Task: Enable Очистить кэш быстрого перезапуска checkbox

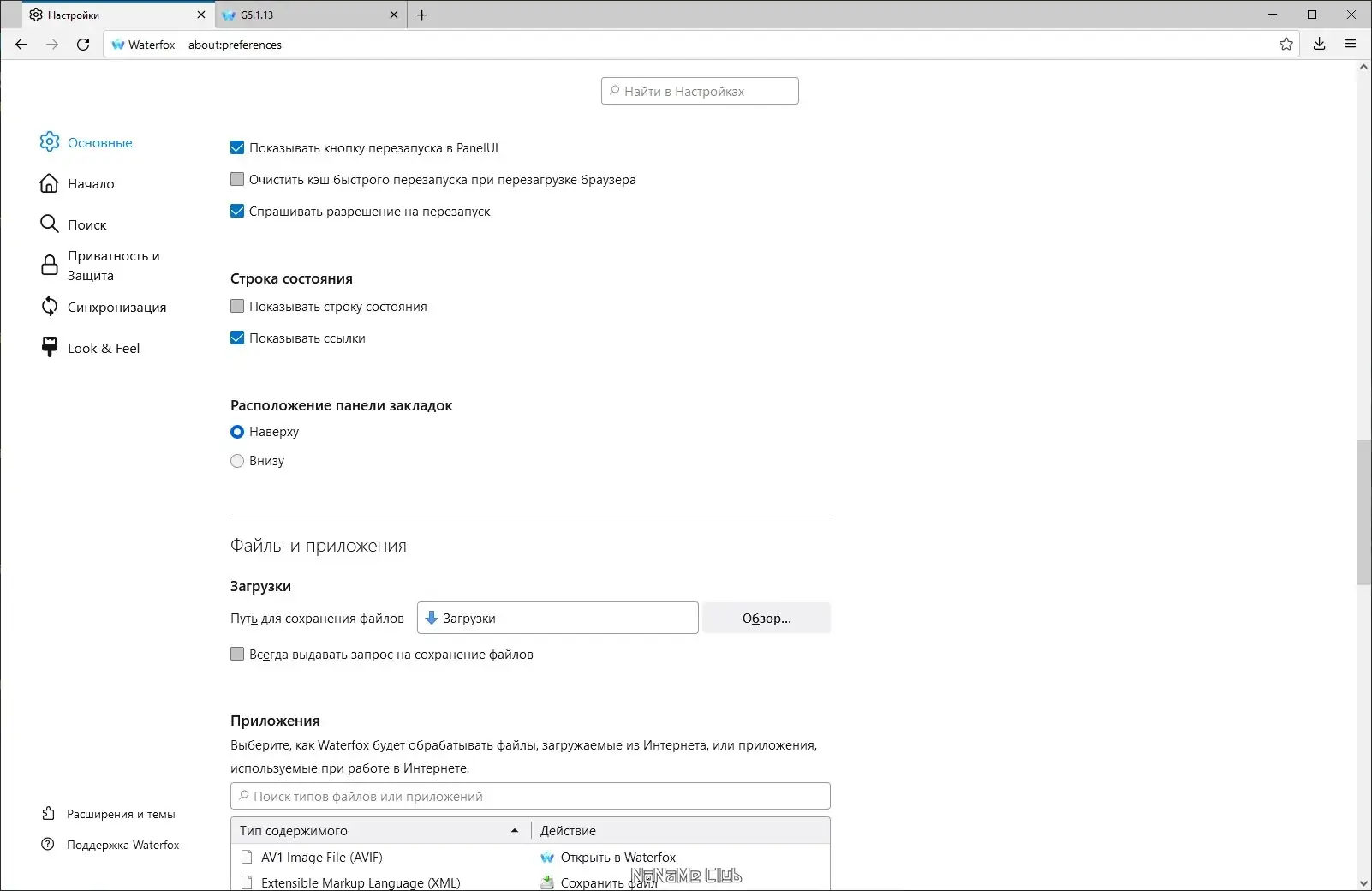Action: (x=236, y=179)
